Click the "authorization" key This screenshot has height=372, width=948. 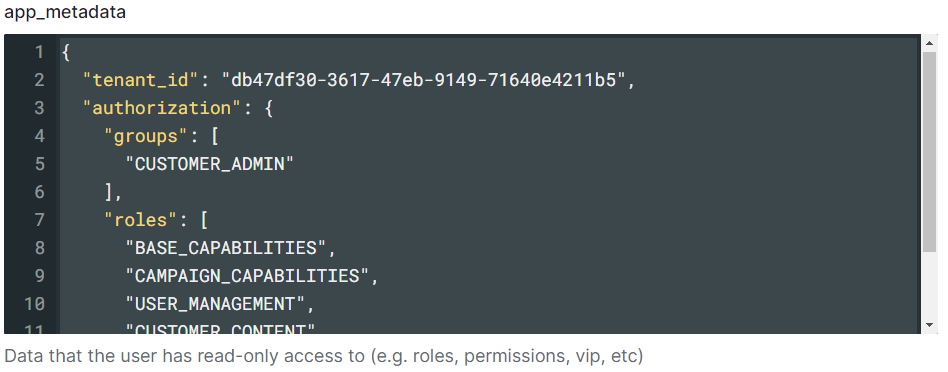(163, 108)
